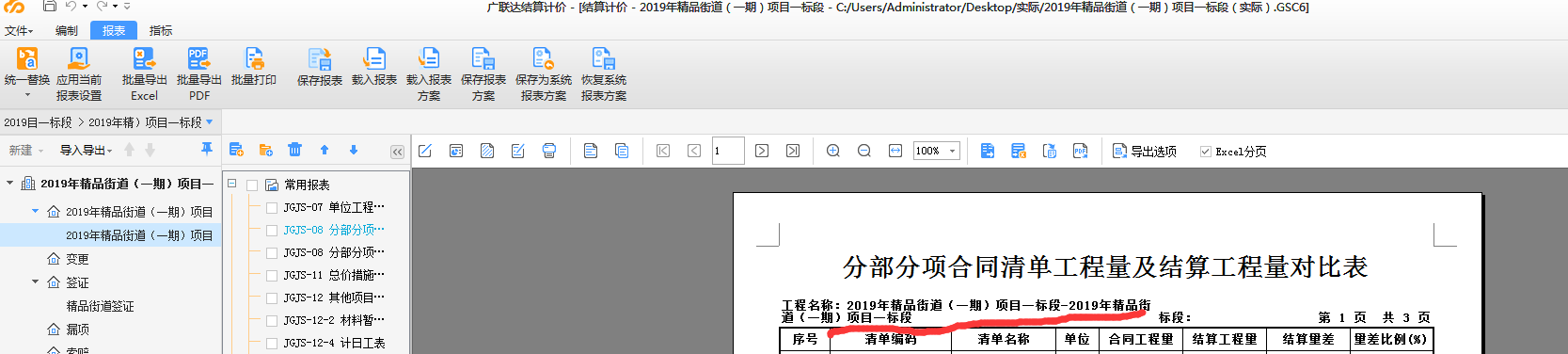
Task: Click 批量导出 PDF icon
Action: (198, 59)
